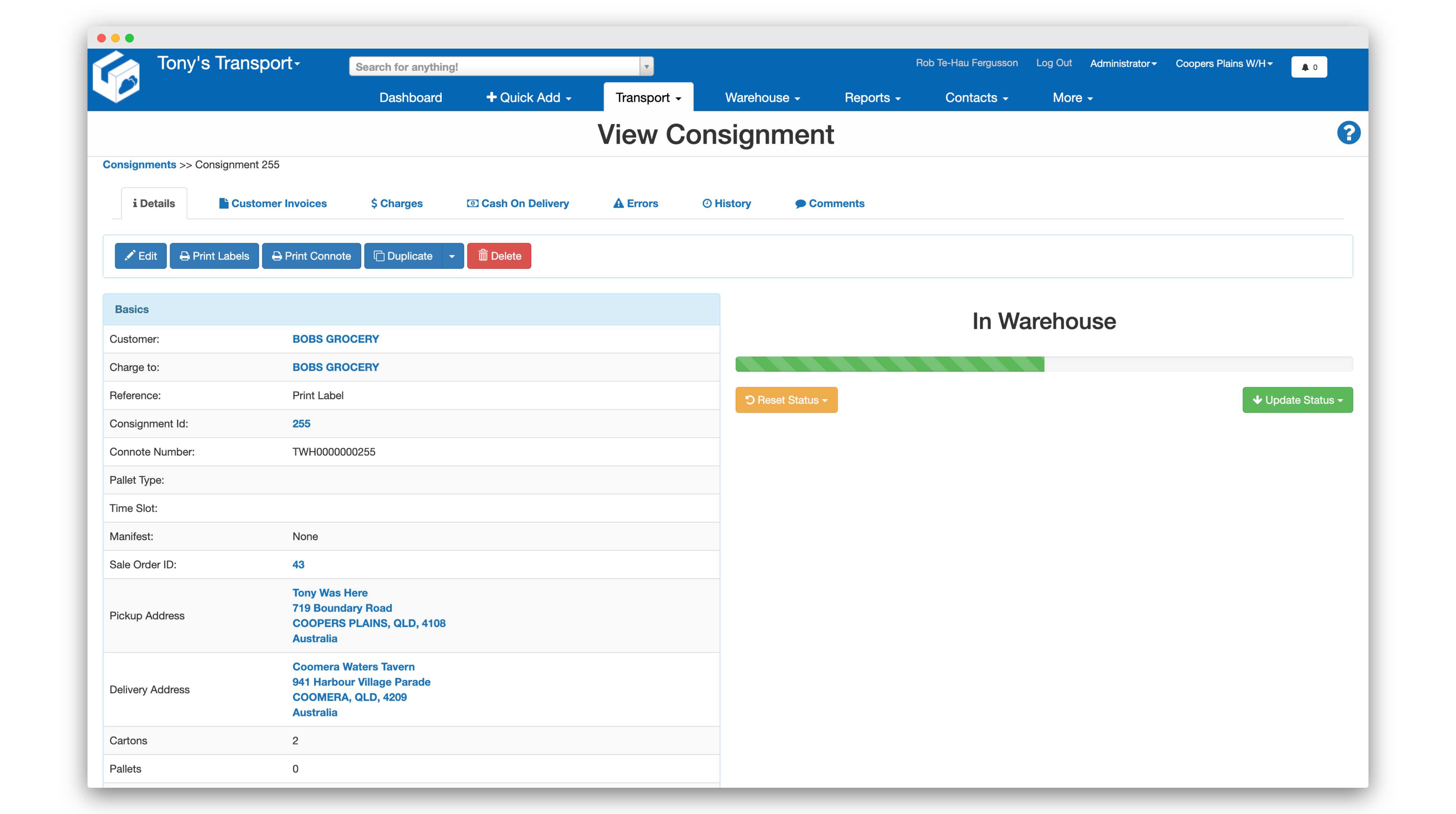
Task: Open the Cash On Delivery tab
Action: point(518,203)
